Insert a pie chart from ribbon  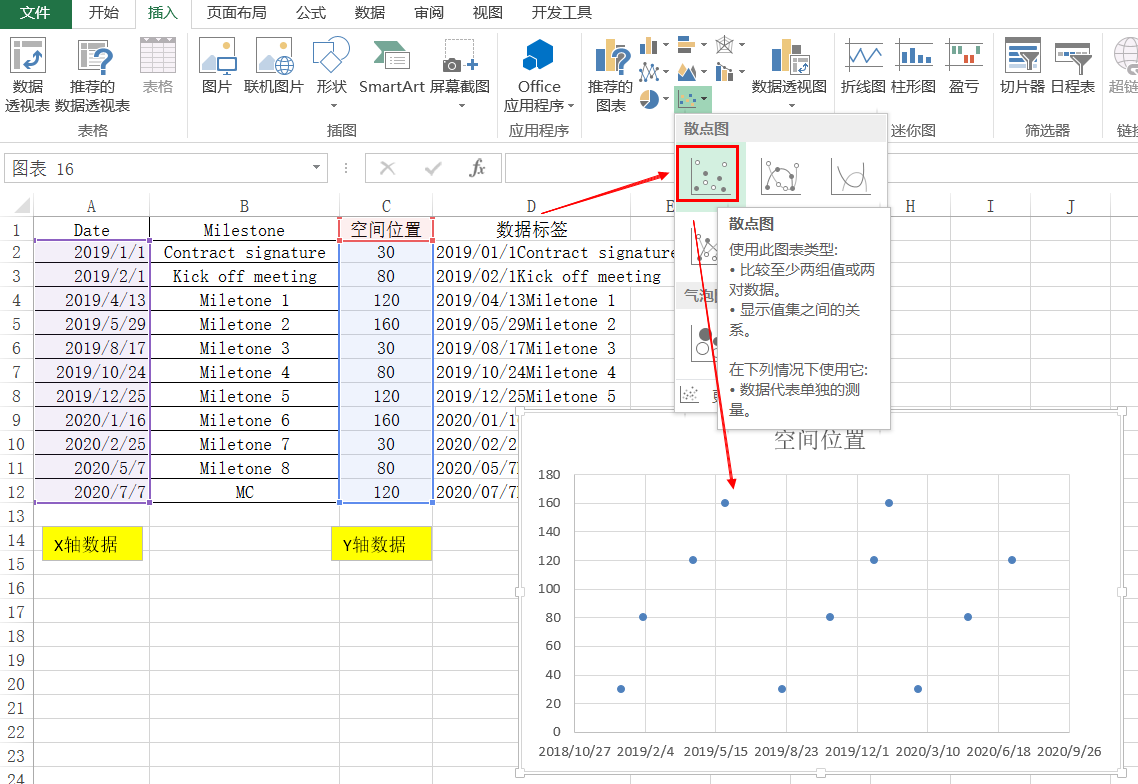coord(649,99)
